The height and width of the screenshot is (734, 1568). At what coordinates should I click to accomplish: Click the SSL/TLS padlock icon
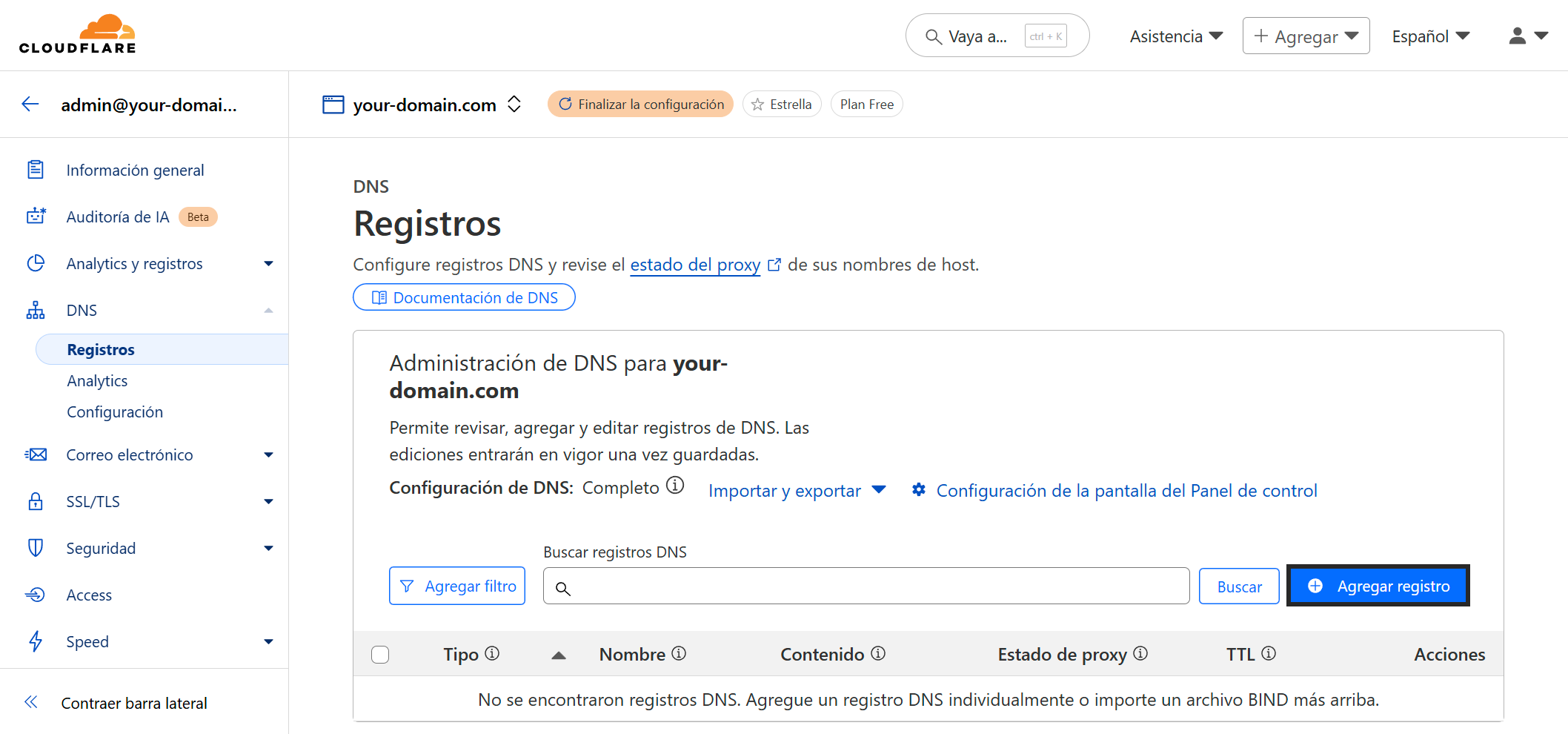pyautogui.click(x=36, y=501)
